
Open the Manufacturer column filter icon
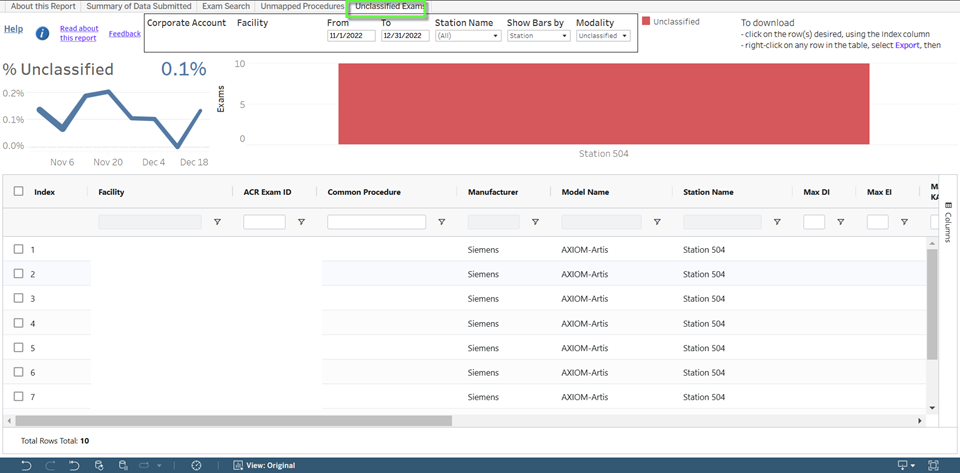[535, 222]
